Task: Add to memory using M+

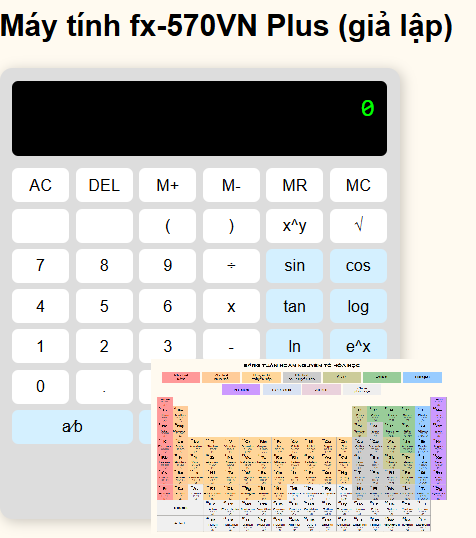Action: tap(167, 185)
